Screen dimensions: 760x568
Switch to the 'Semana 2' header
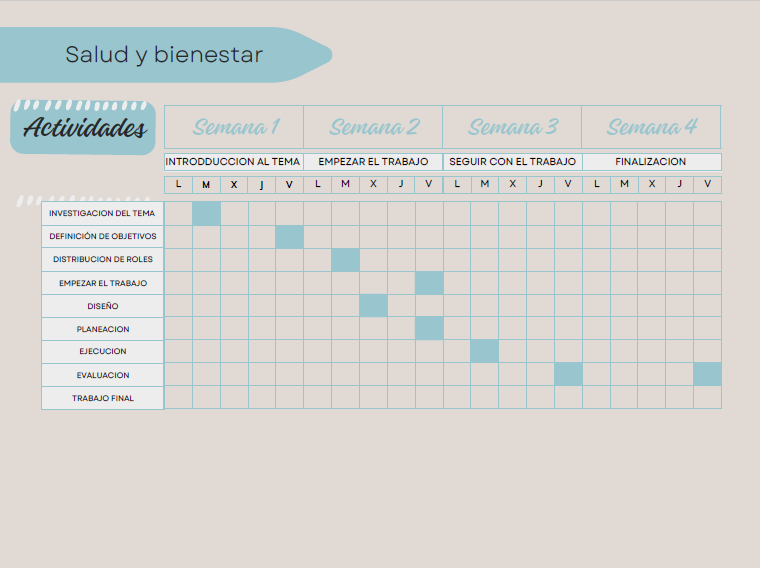coord(373,127)
